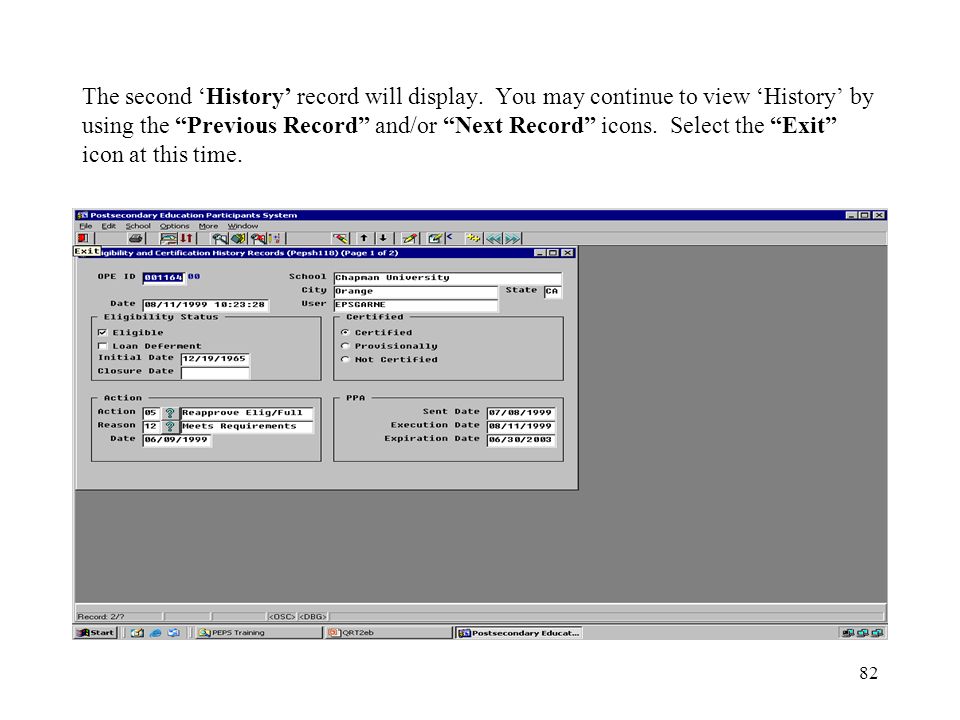The width and height of the screenshot is (960, 720).
Task: Click the yellow double-arrow icon
Action: (473, 238)
